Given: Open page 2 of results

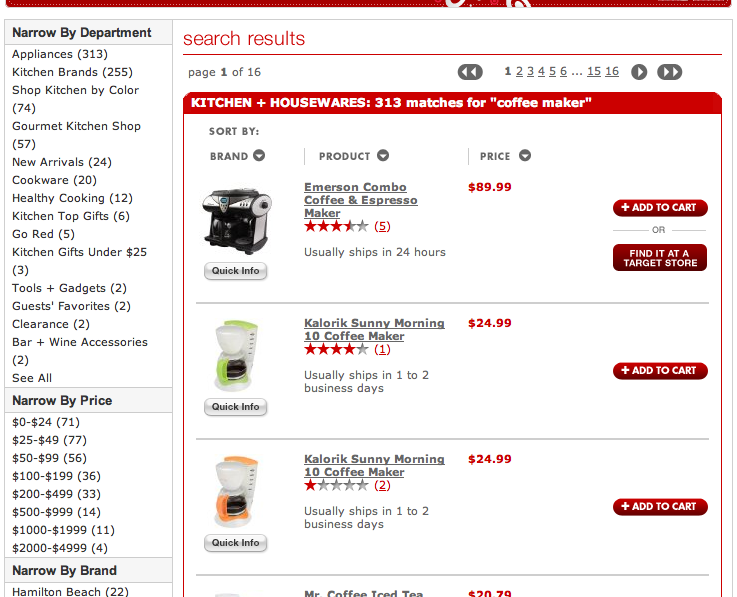Looking at the screenshot, I should click(x=519, y=71).
